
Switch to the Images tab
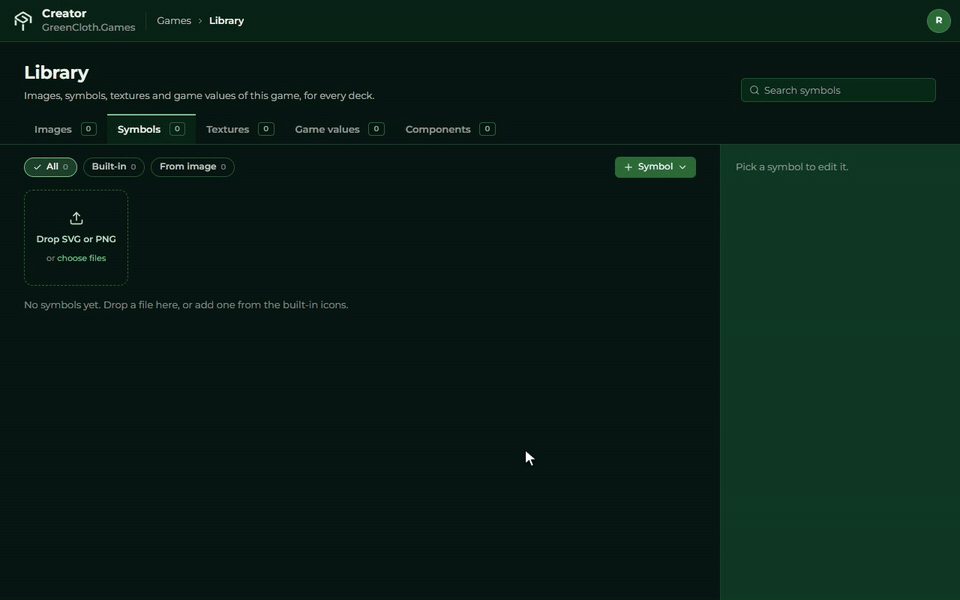65,129
